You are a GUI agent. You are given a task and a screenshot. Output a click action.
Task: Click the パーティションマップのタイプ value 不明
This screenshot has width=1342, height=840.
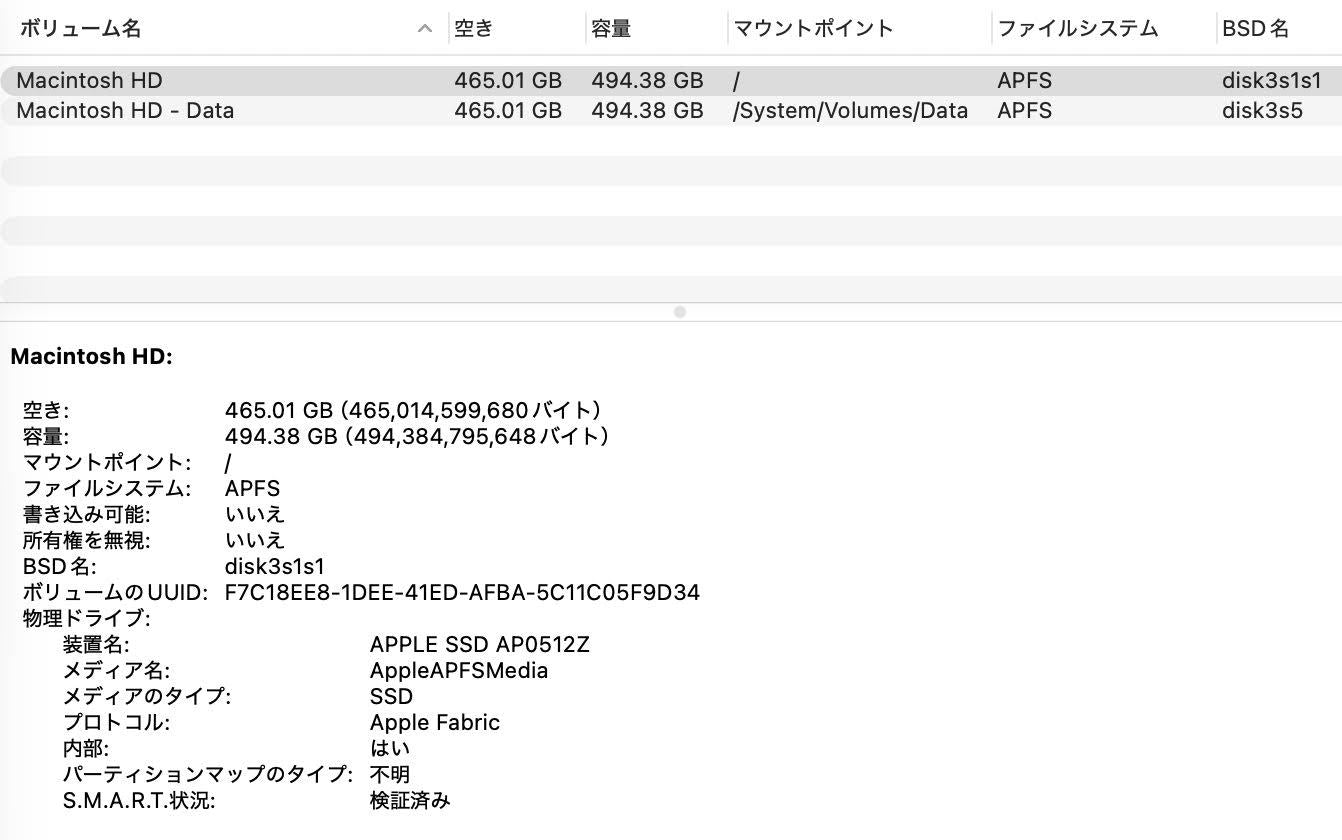click(390, 774)
